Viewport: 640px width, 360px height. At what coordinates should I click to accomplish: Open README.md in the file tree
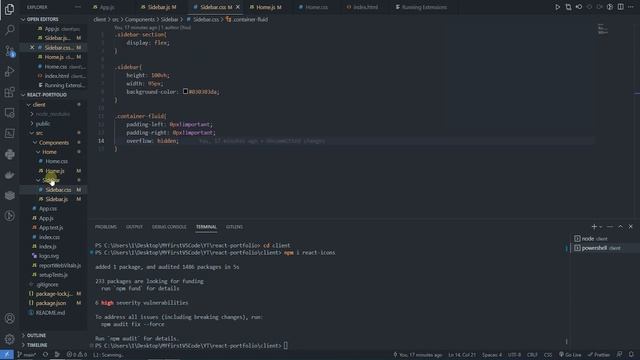(x=50, y=313)
